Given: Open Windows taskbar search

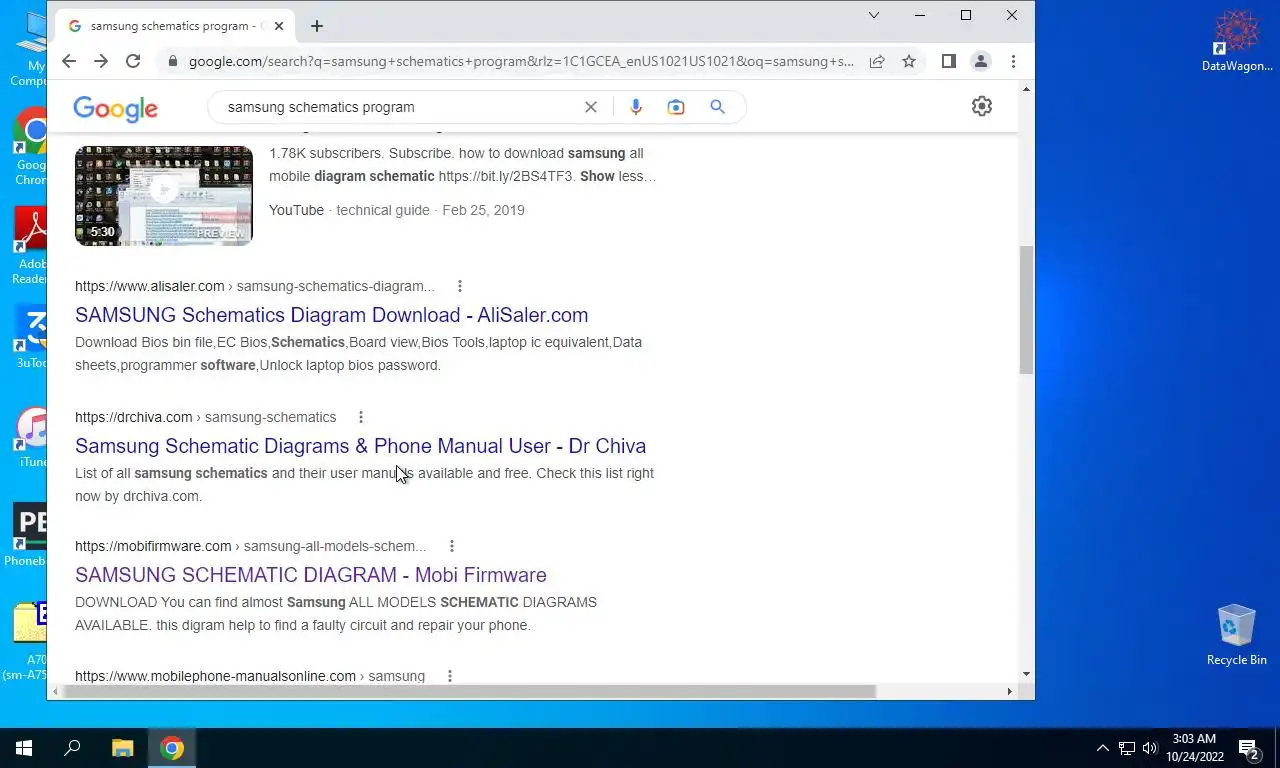Looking at the screenshot, I should tap(72, 748).
